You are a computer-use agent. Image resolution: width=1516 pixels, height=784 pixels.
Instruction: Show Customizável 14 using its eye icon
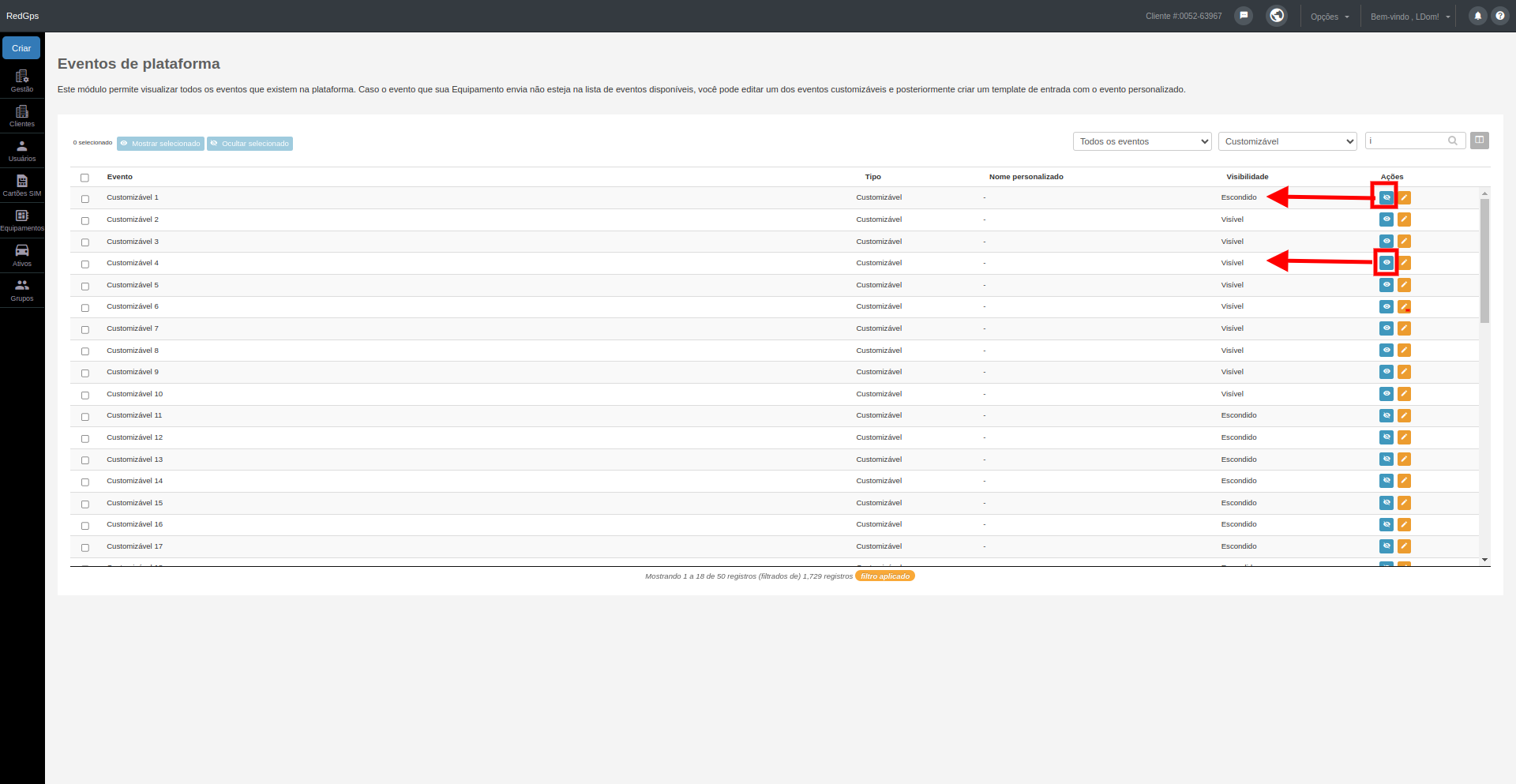point(1387,481)
